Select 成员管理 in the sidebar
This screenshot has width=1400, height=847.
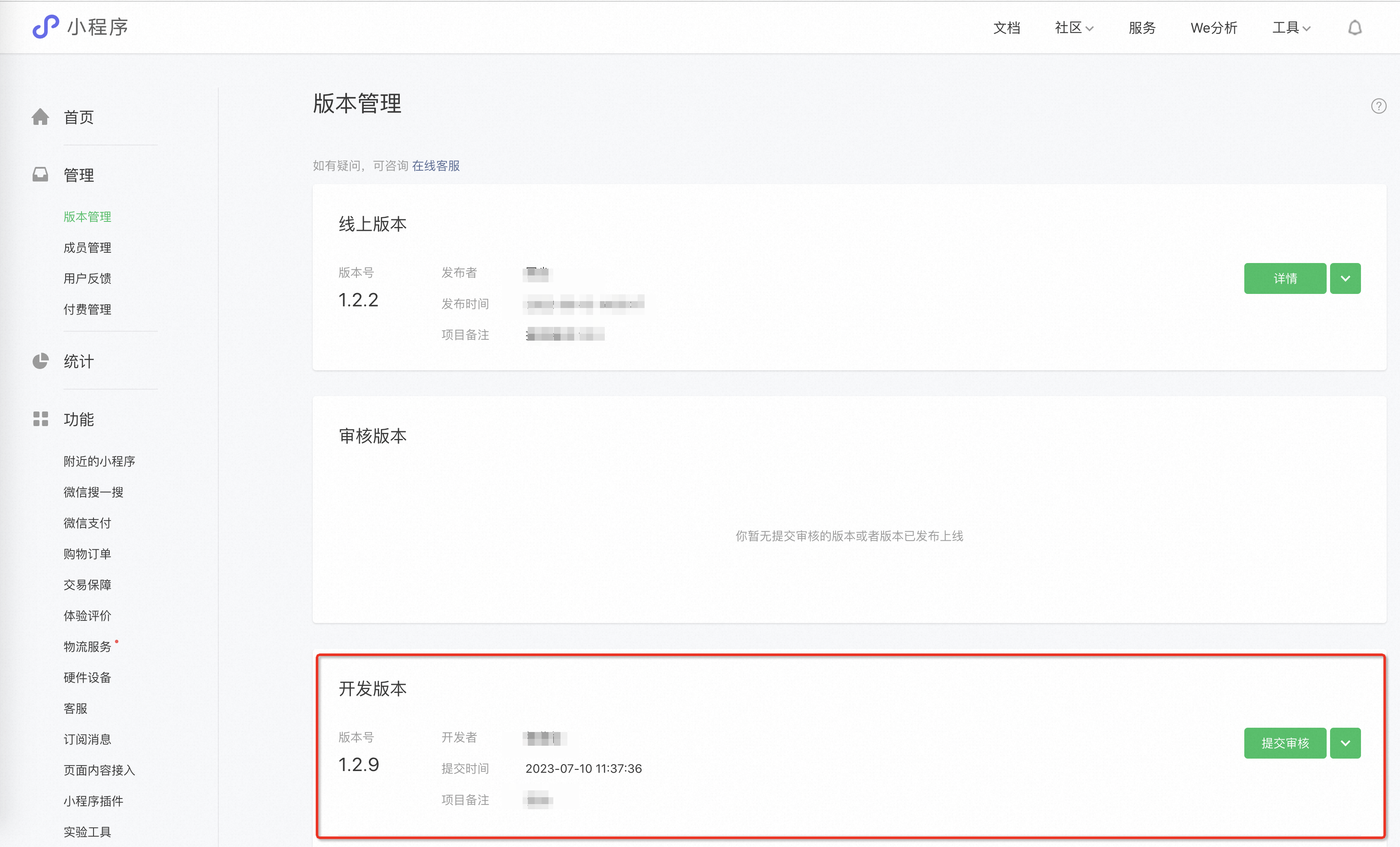(x=87, y=247)
